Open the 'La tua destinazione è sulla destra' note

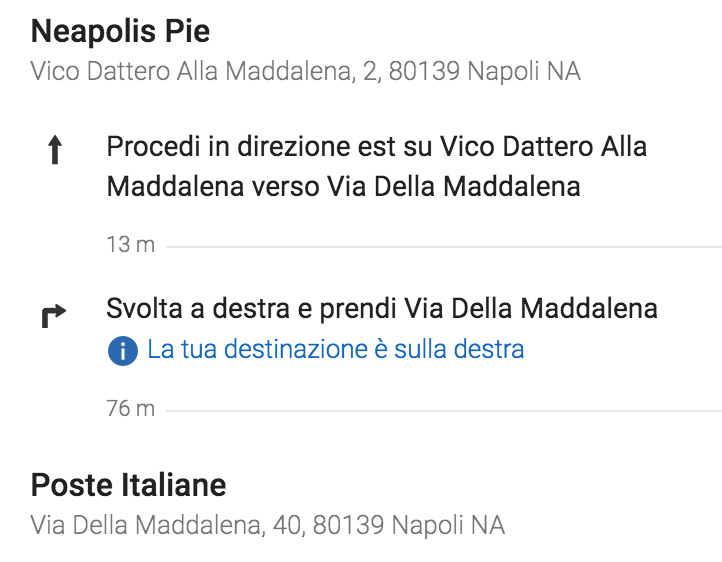(x=335, y=349)
